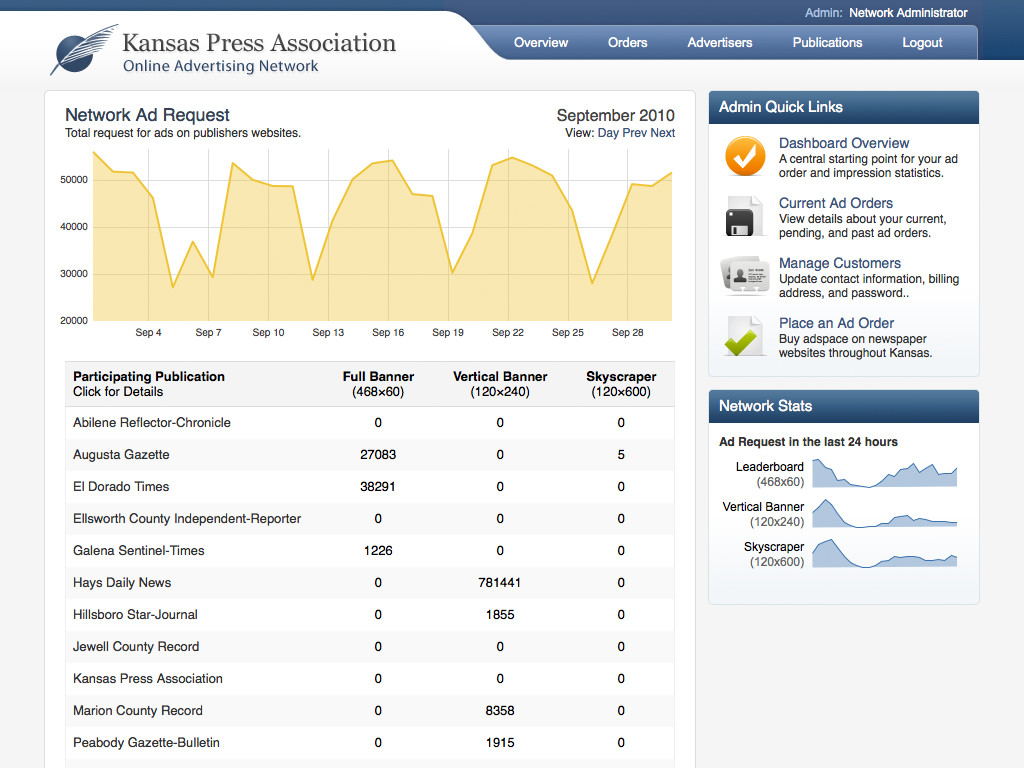
Task: Click the Online Advertising Network subtitle
Action: pos(220,66)
